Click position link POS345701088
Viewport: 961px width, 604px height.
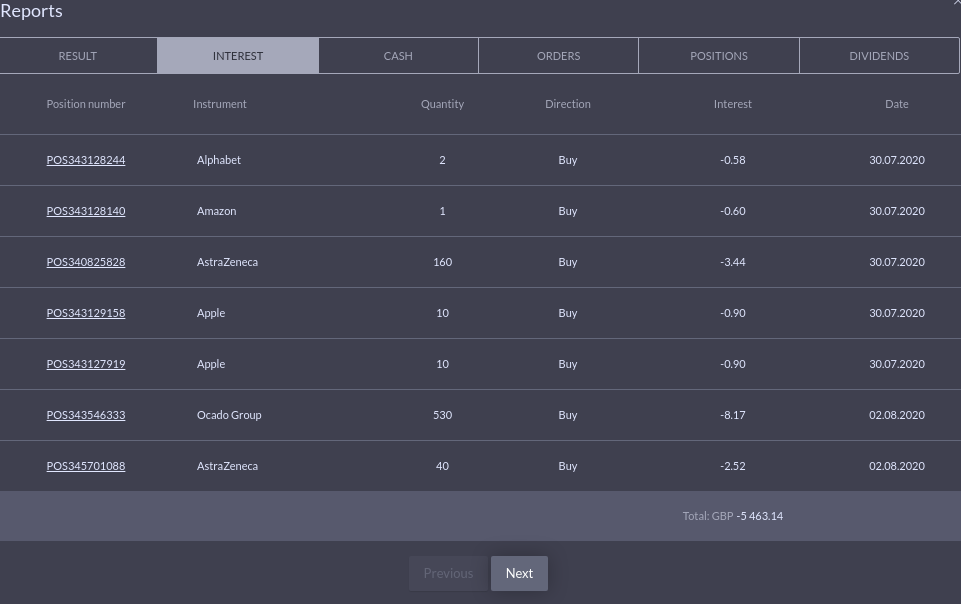tap(86, 466)
